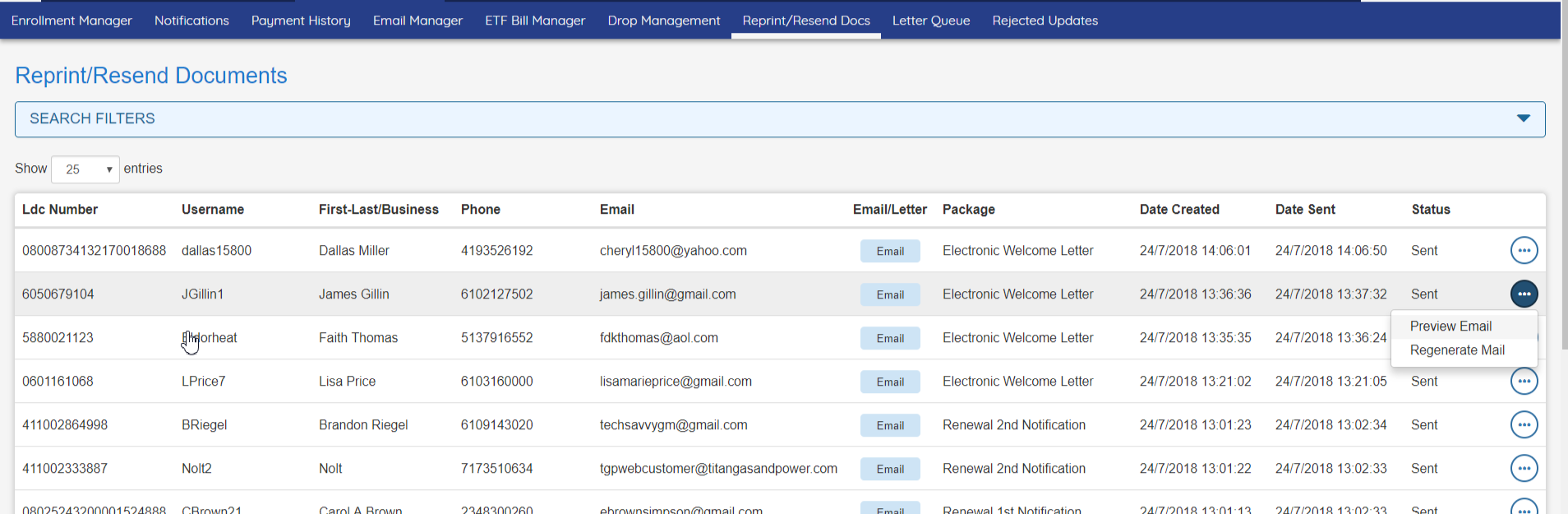The width and height of the screenshot is (1568, 514).
Task: Click Ldc number 0601161068
Action: [x=58, y=382]
